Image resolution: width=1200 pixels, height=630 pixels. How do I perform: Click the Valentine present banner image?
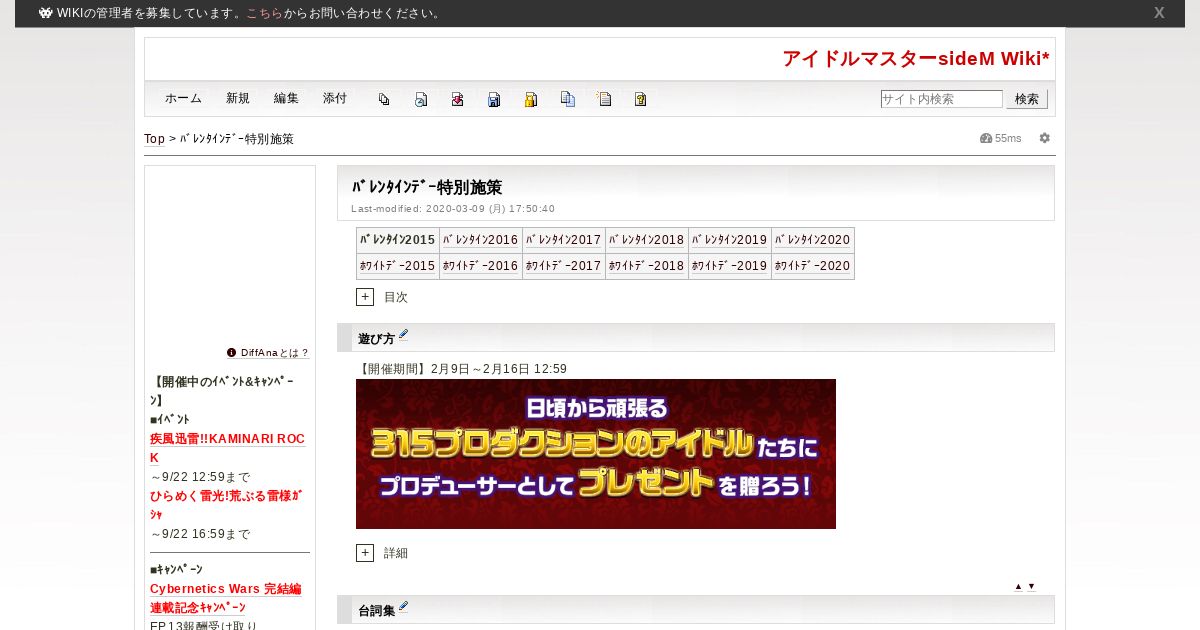pyautogui.click(x=596, y=454)
